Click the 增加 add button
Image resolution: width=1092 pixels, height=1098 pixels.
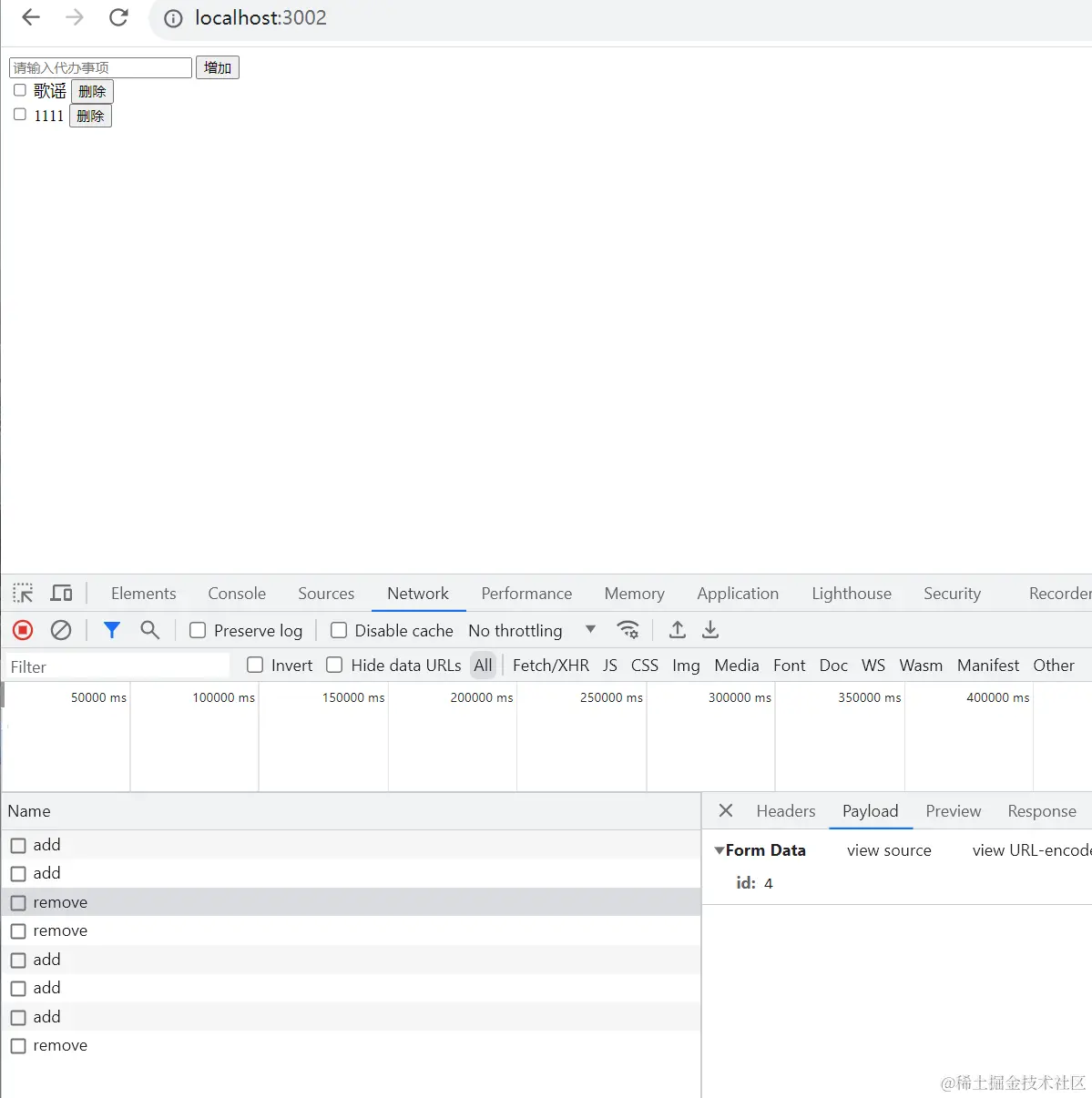pos(218,67)
